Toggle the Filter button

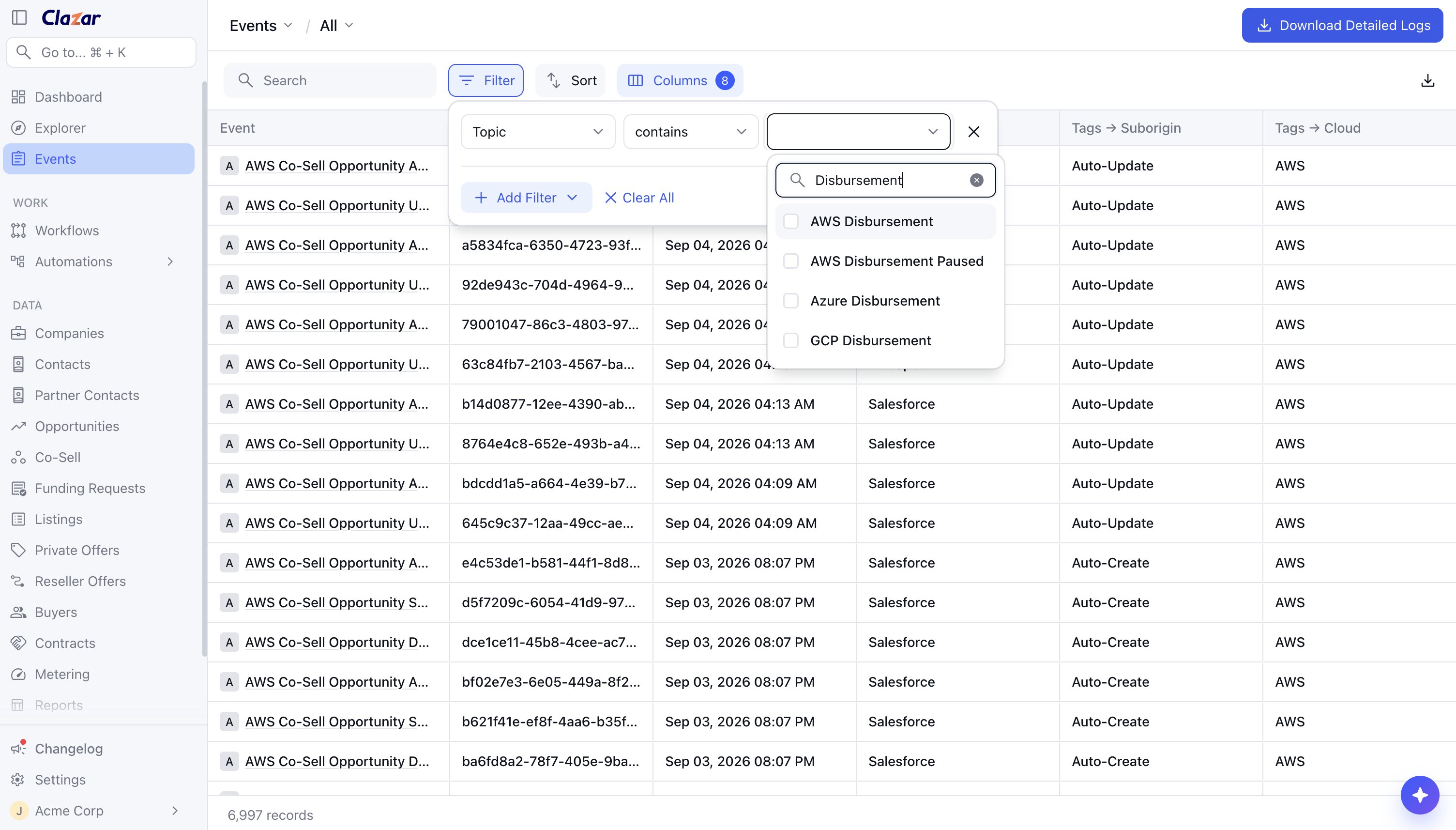[485, 80]
